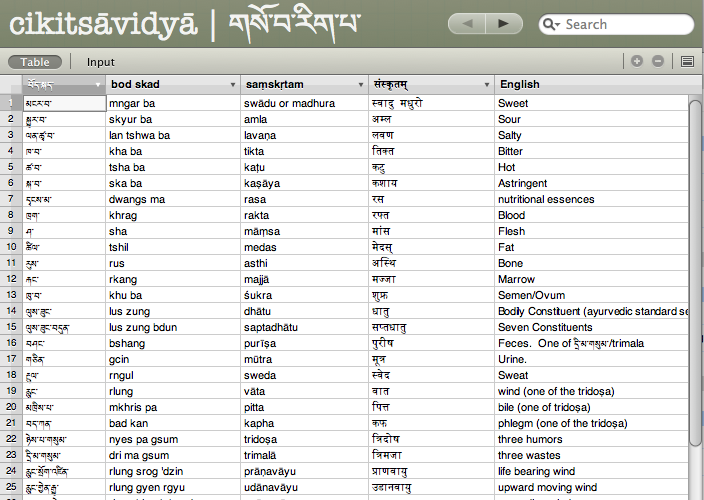Screen dimensions: 704x500
Task: Sort by the English column header
Action: coord(592,84)
